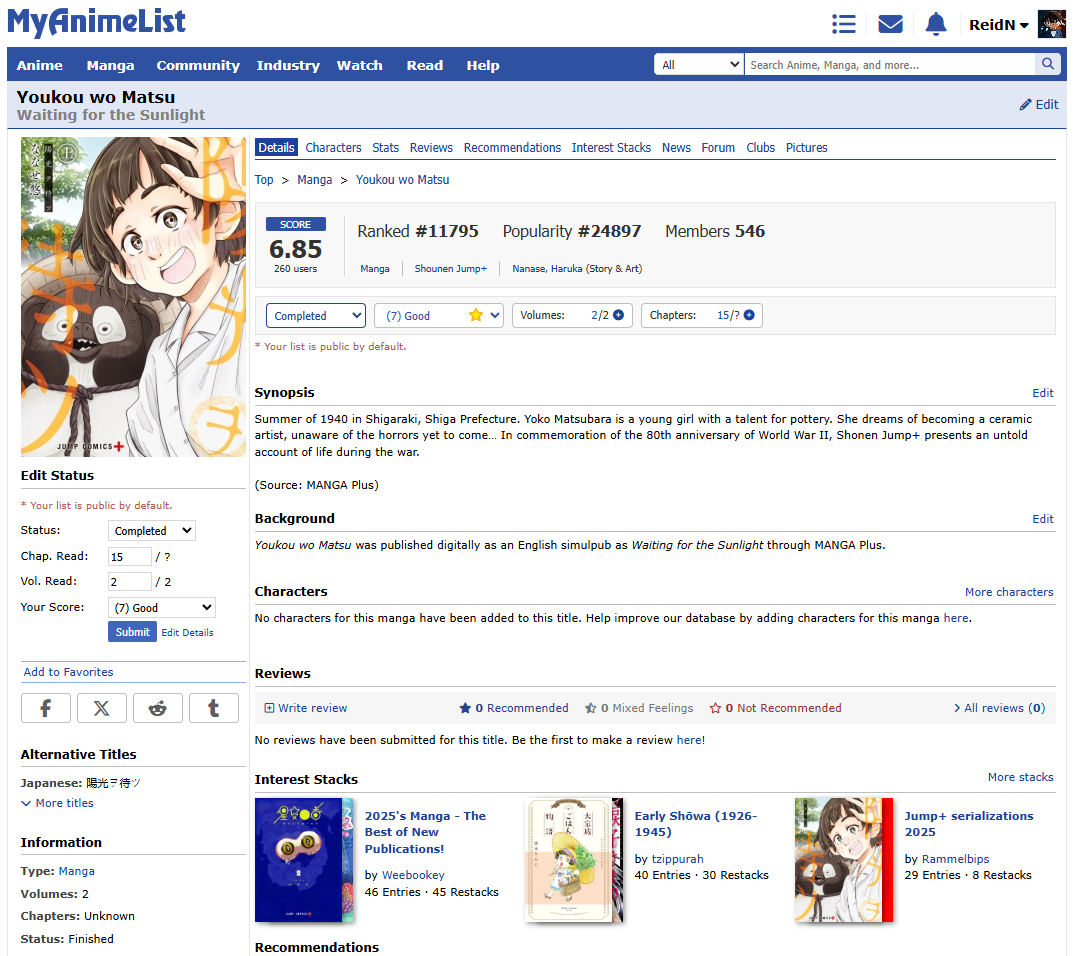Screen dimensions: 1078x956
Task: Open 2025's Manga Best of New Publications thumbnail
Action: click(x=304, y=860)
